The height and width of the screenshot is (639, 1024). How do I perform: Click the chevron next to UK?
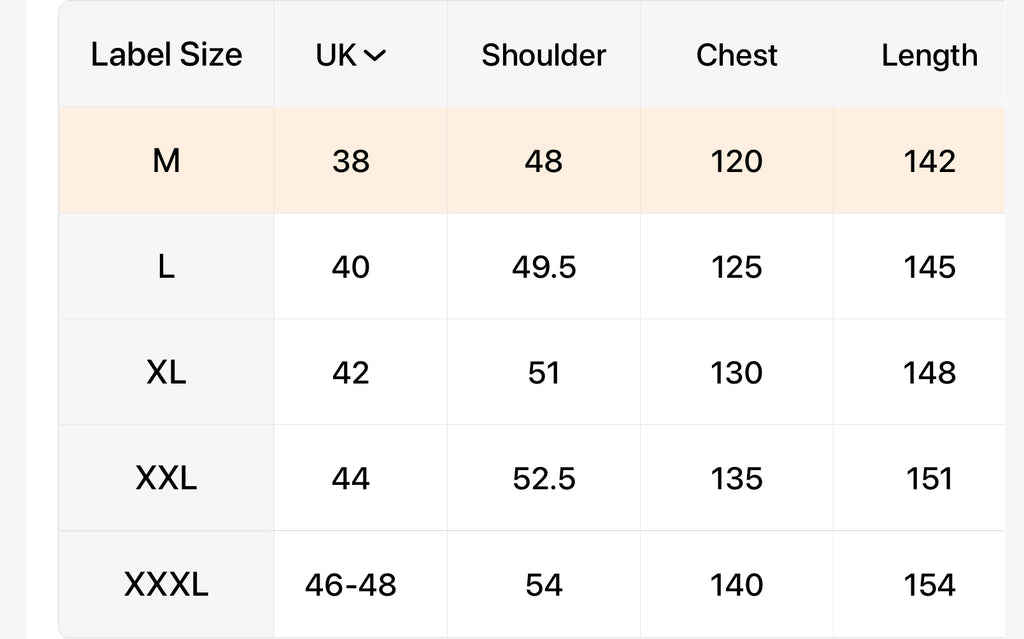375,56
